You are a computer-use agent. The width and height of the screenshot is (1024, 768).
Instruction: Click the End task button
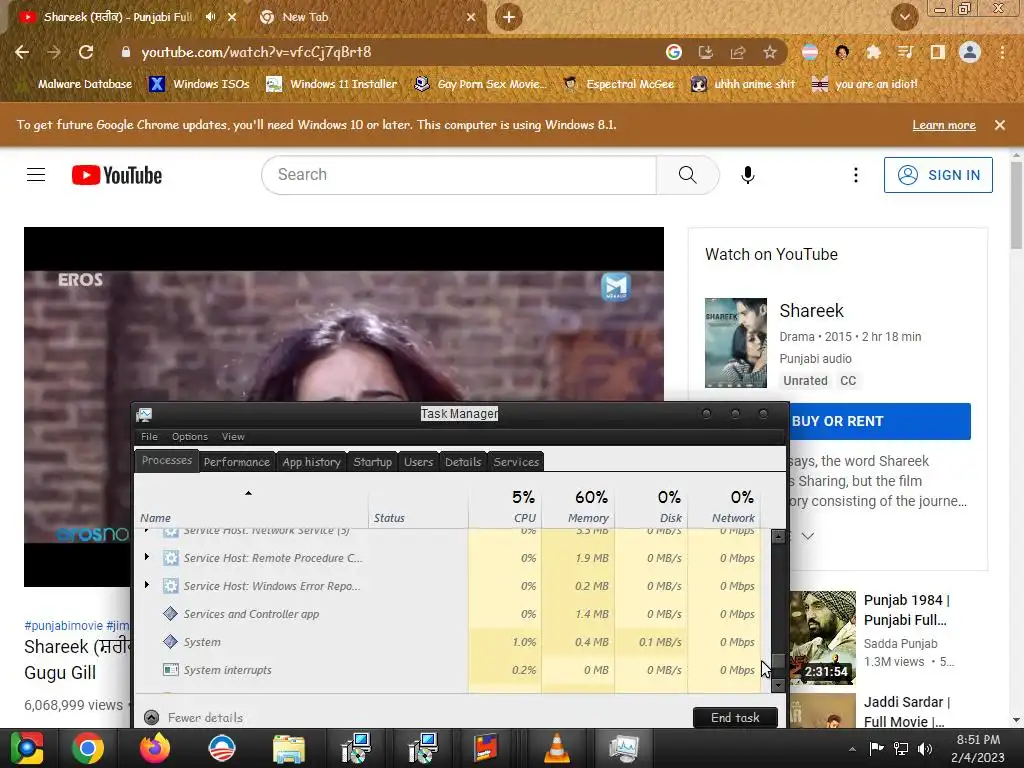(735, 718)
